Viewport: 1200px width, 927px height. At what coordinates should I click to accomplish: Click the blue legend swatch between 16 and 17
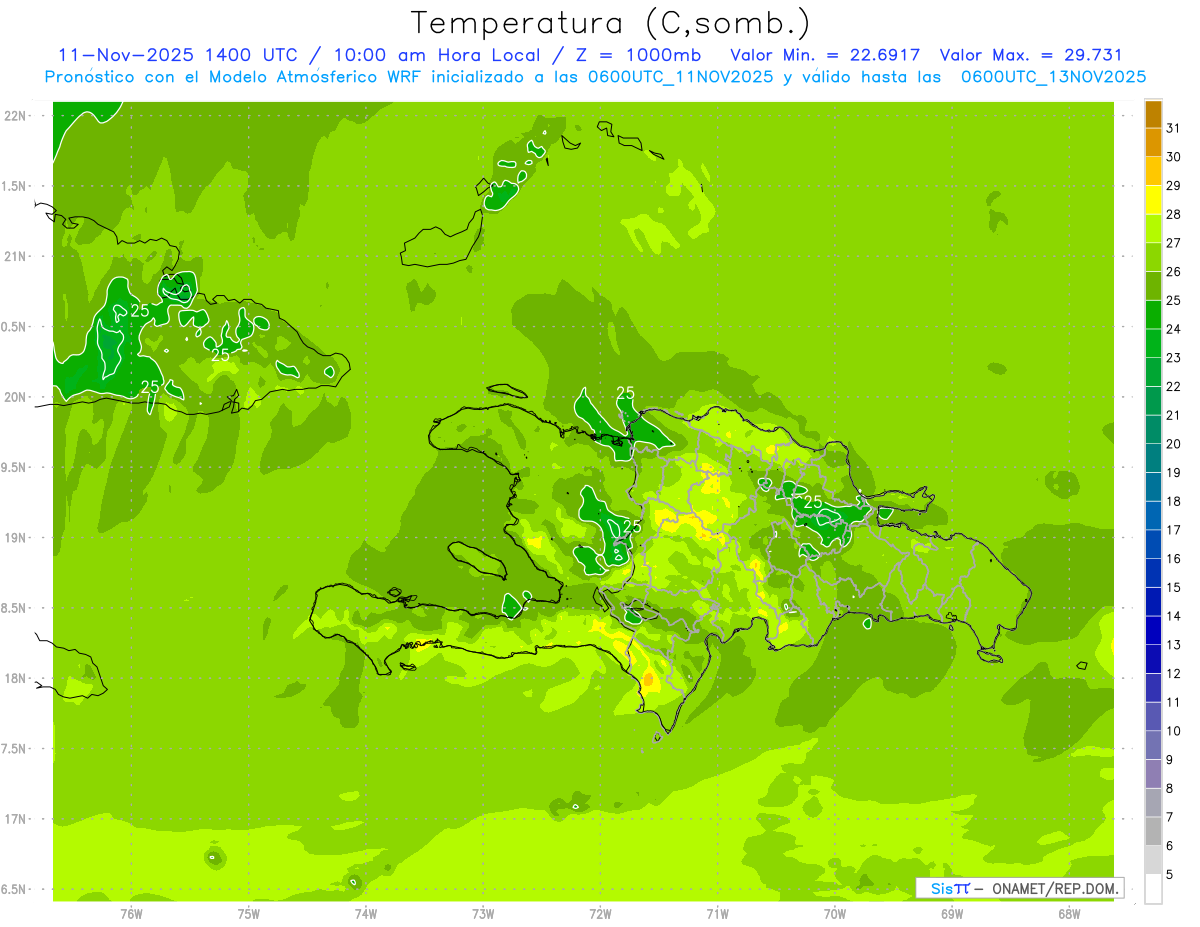coord(1153,544)
